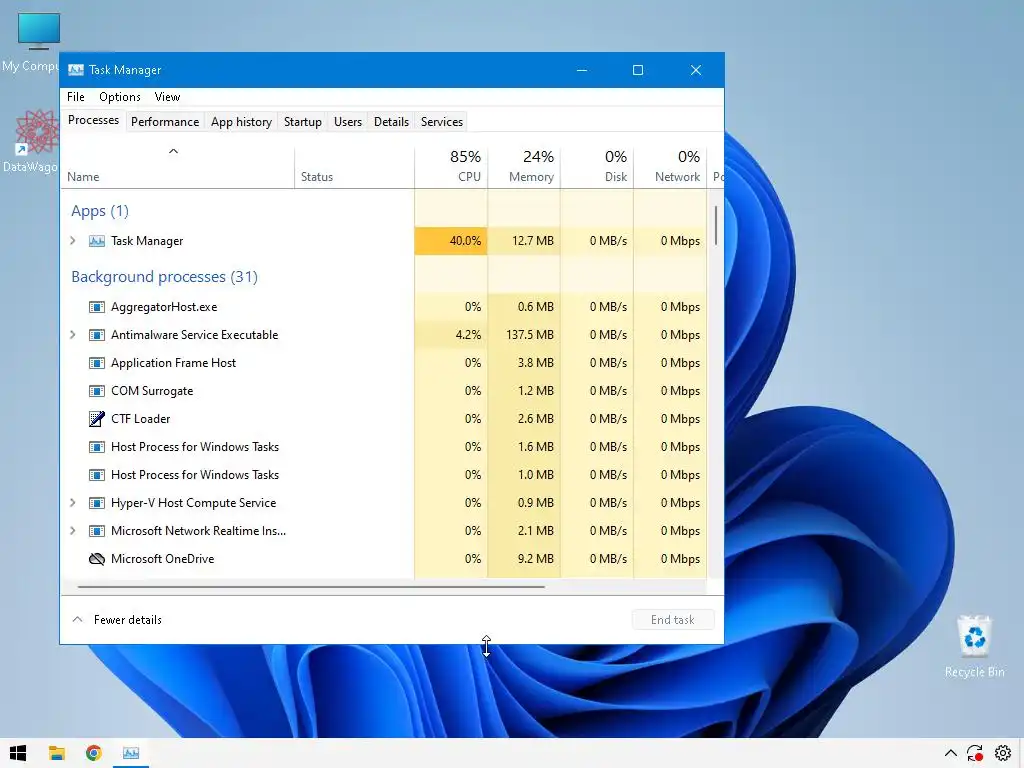The image size is (1024, 768).
Task: Sort by the Name column header
Action: point(178,167)
